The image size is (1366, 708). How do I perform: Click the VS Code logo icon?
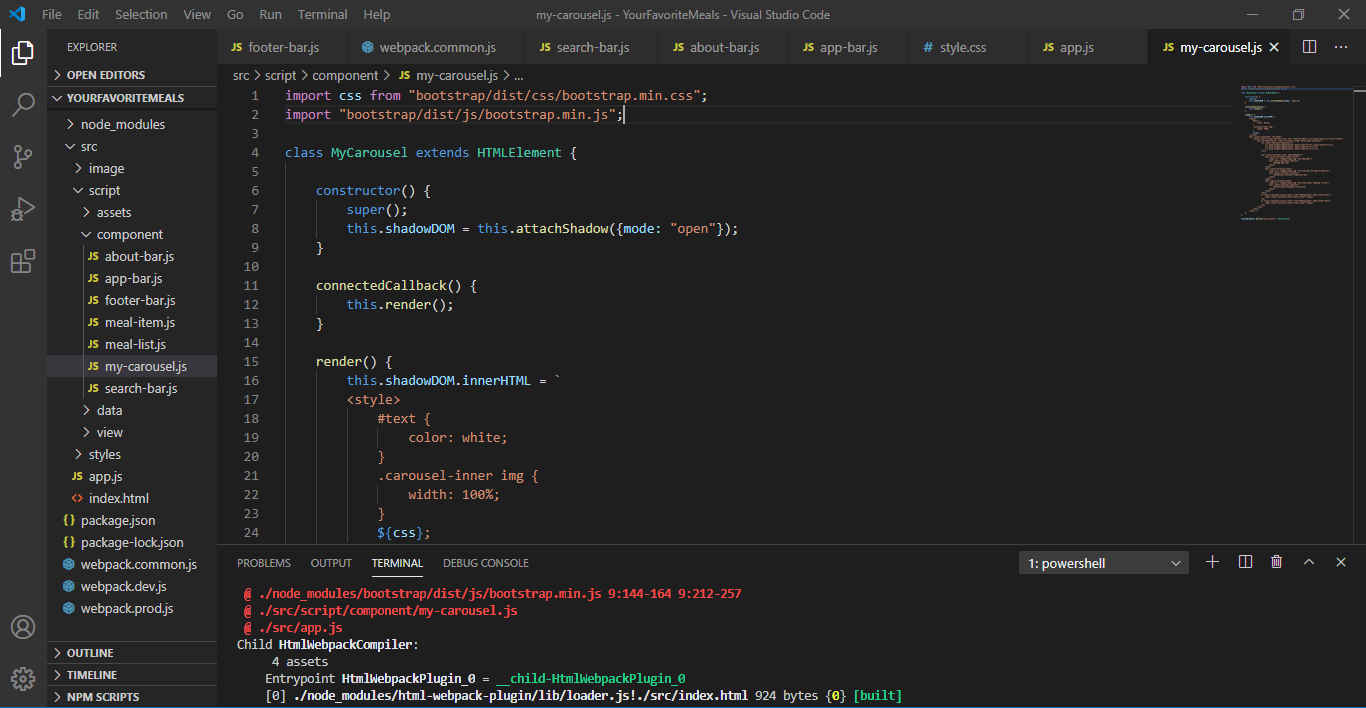16,14
